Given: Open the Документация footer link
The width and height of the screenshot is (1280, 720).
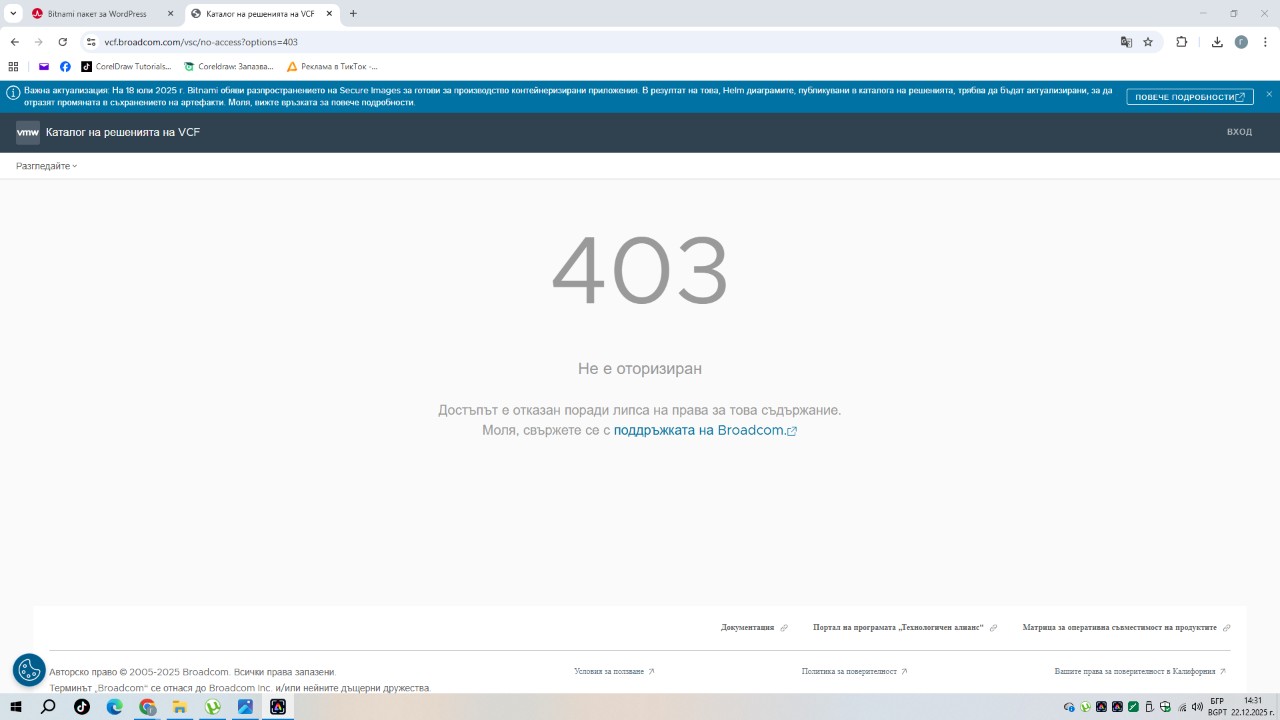Looking at the screenshot, I should click(748, 628).
